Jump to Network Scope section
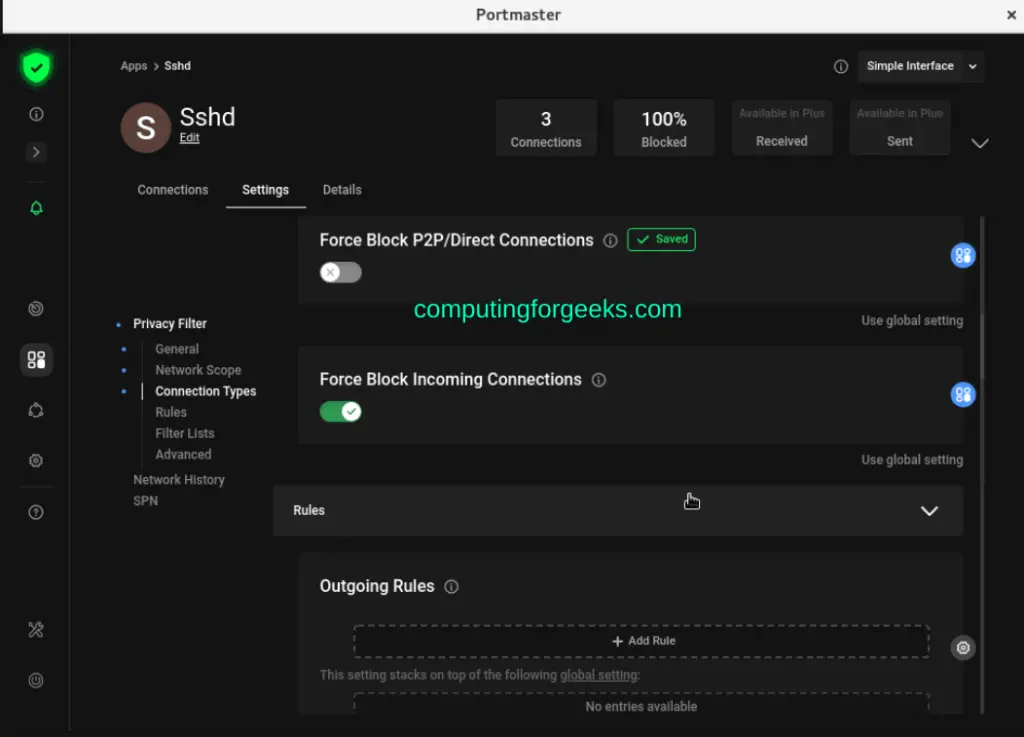The image size is (1024, 737). [x=198, y=370]
